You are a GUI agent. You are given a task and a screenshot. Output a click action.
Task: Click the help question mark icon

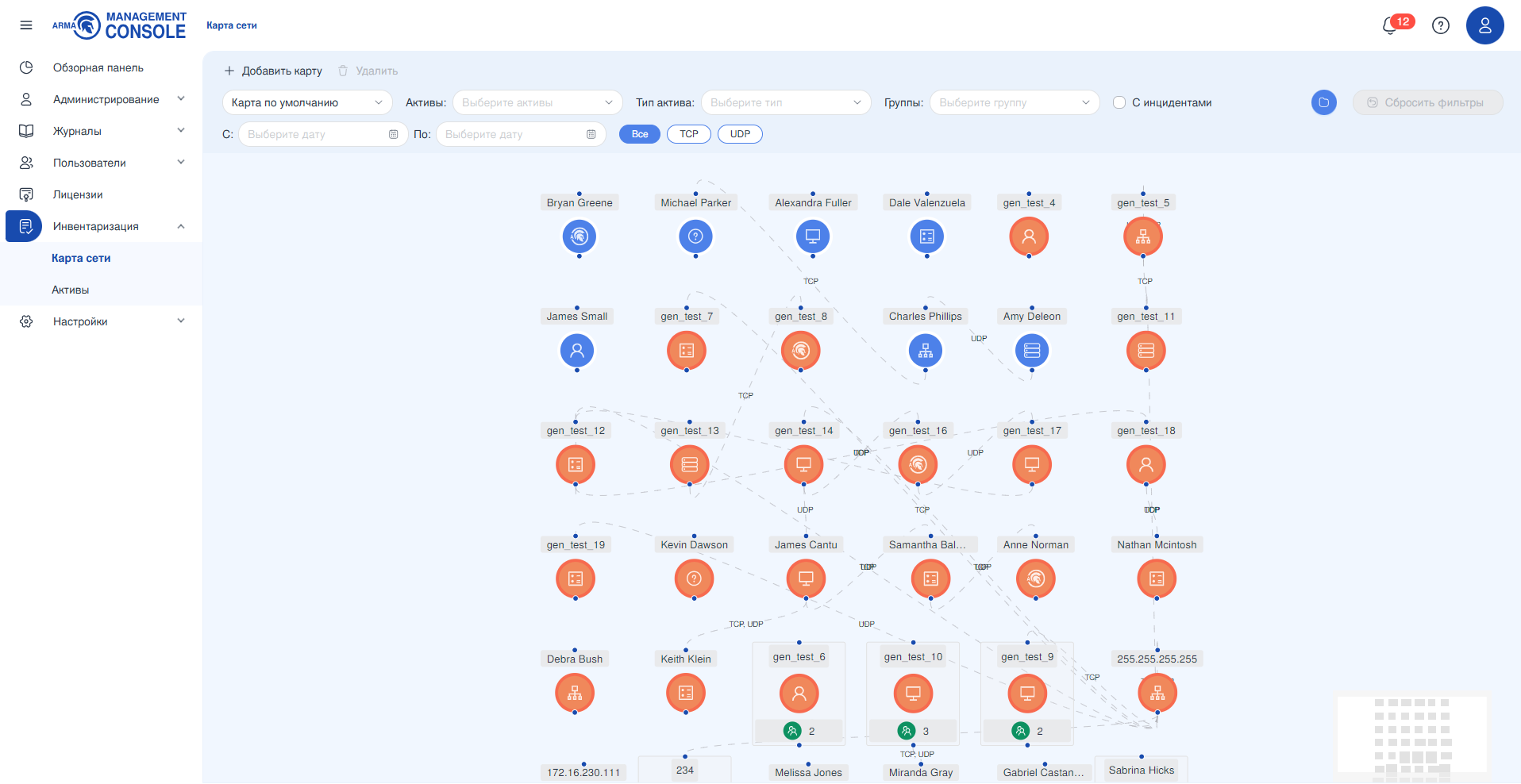pos(1440,25)
